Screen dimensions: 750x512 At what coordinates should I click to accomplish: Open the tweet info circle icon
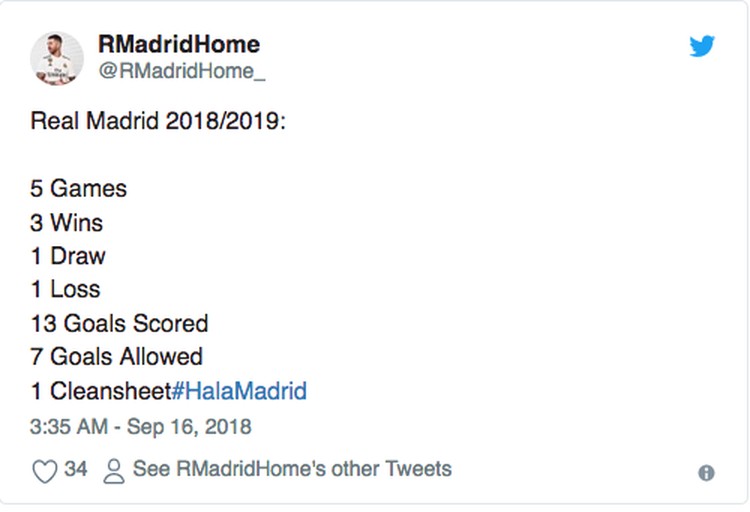pyautogui.click(x=706, y=473)
